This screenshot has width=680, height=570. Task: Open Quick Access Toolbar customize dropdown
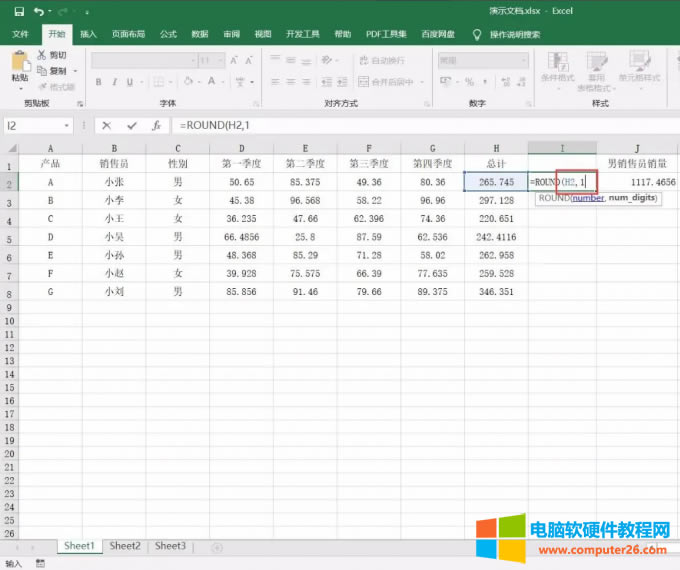click(87, 11)
